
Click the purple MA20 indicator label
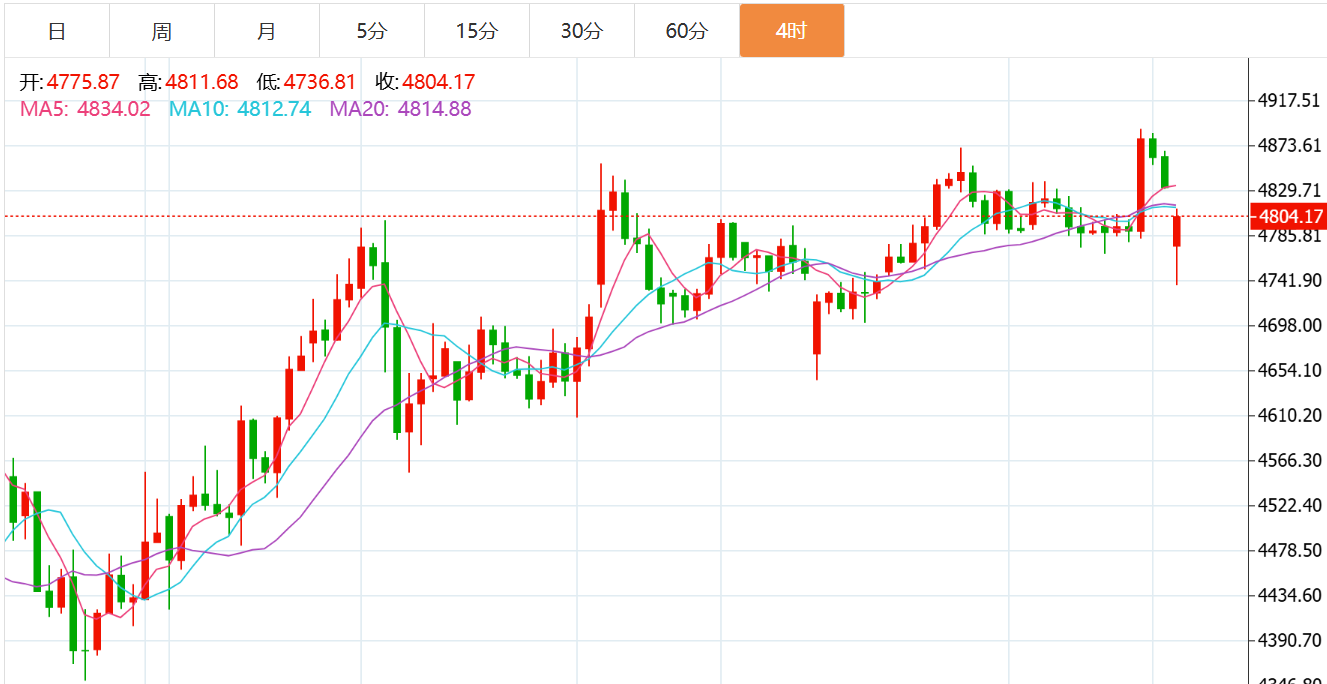[400, 109]
